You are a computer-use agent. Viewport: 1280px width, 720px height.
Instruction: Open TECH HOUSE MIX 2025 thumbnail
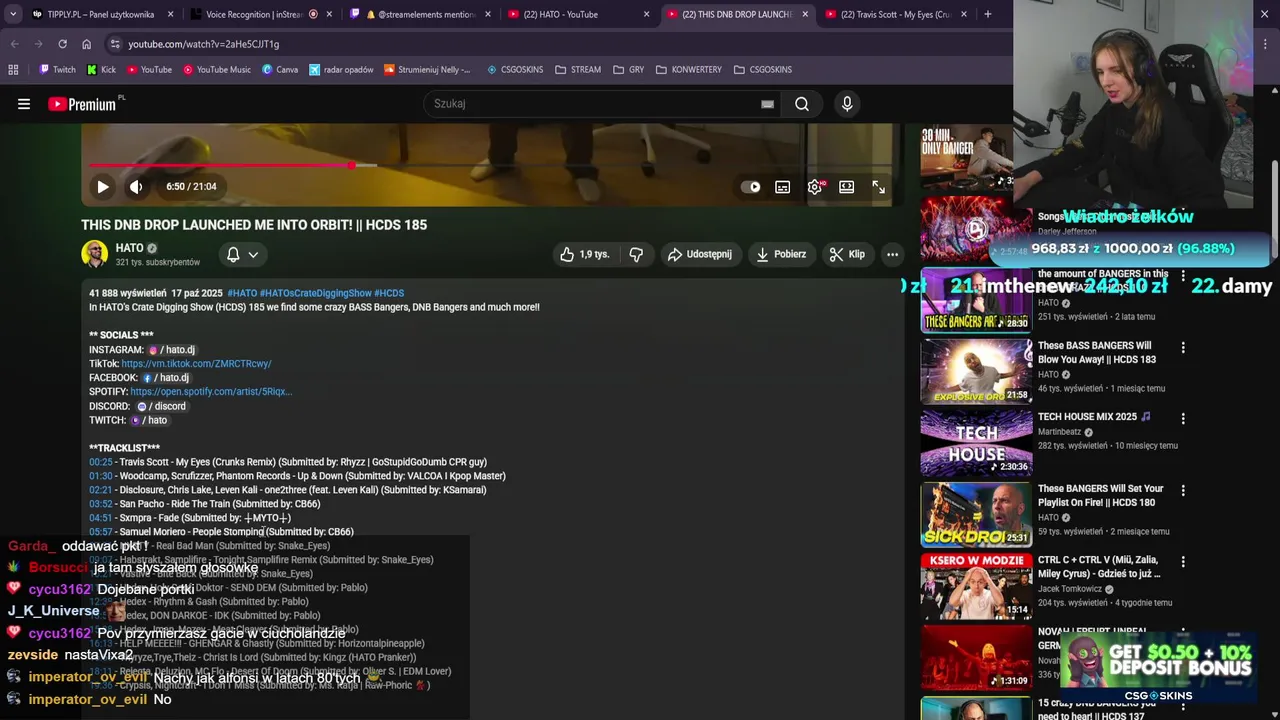(976, 442)
